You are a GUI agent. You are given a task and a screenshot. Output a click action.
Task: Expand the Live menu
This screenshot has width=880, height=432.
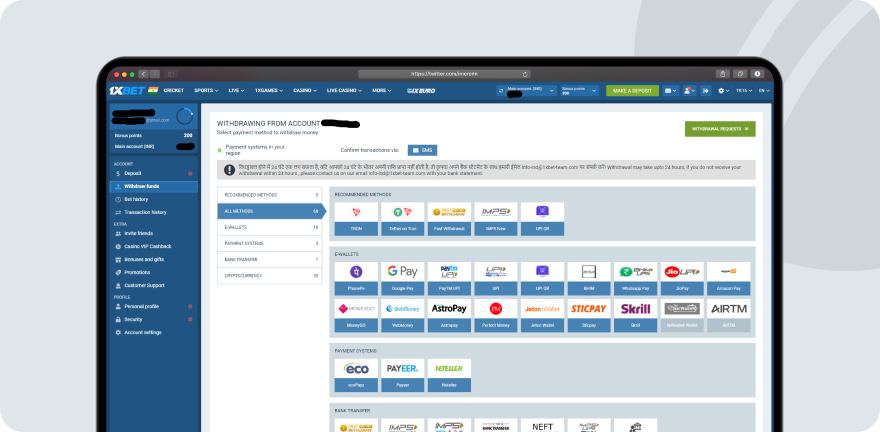236,90
